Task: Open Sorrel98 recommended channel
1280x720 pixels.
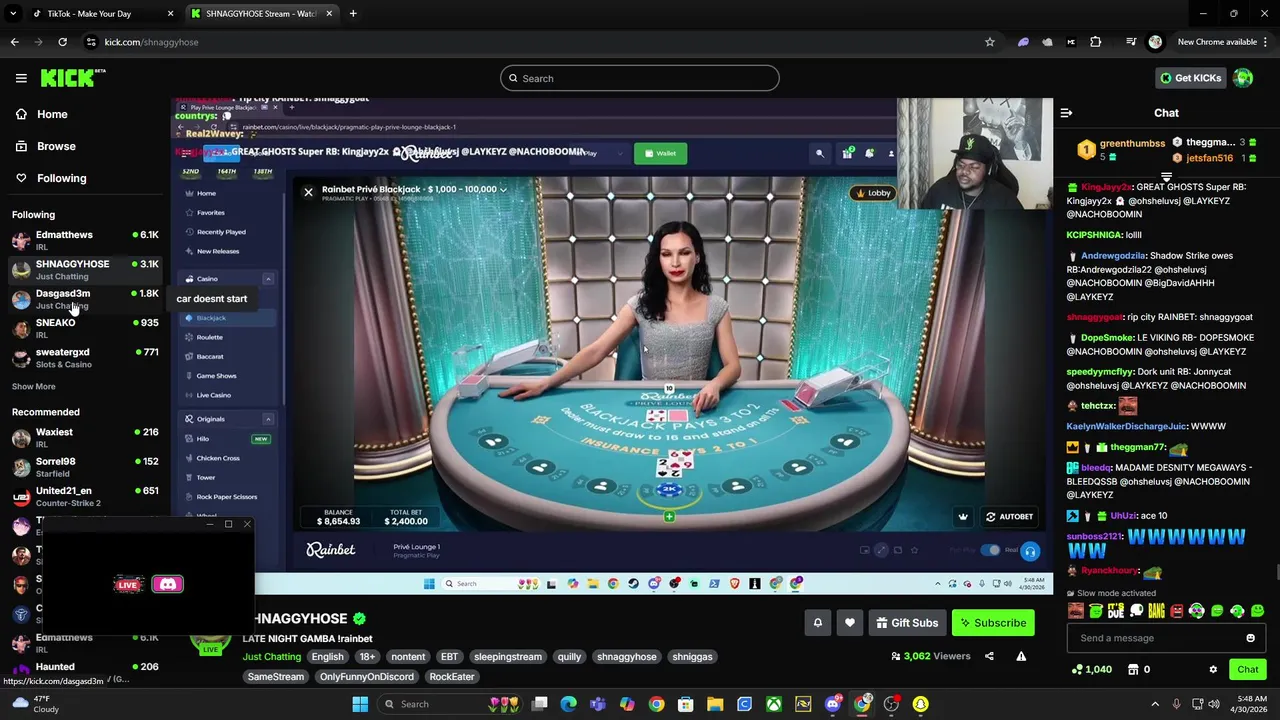Action: click(x=85, y=467)
